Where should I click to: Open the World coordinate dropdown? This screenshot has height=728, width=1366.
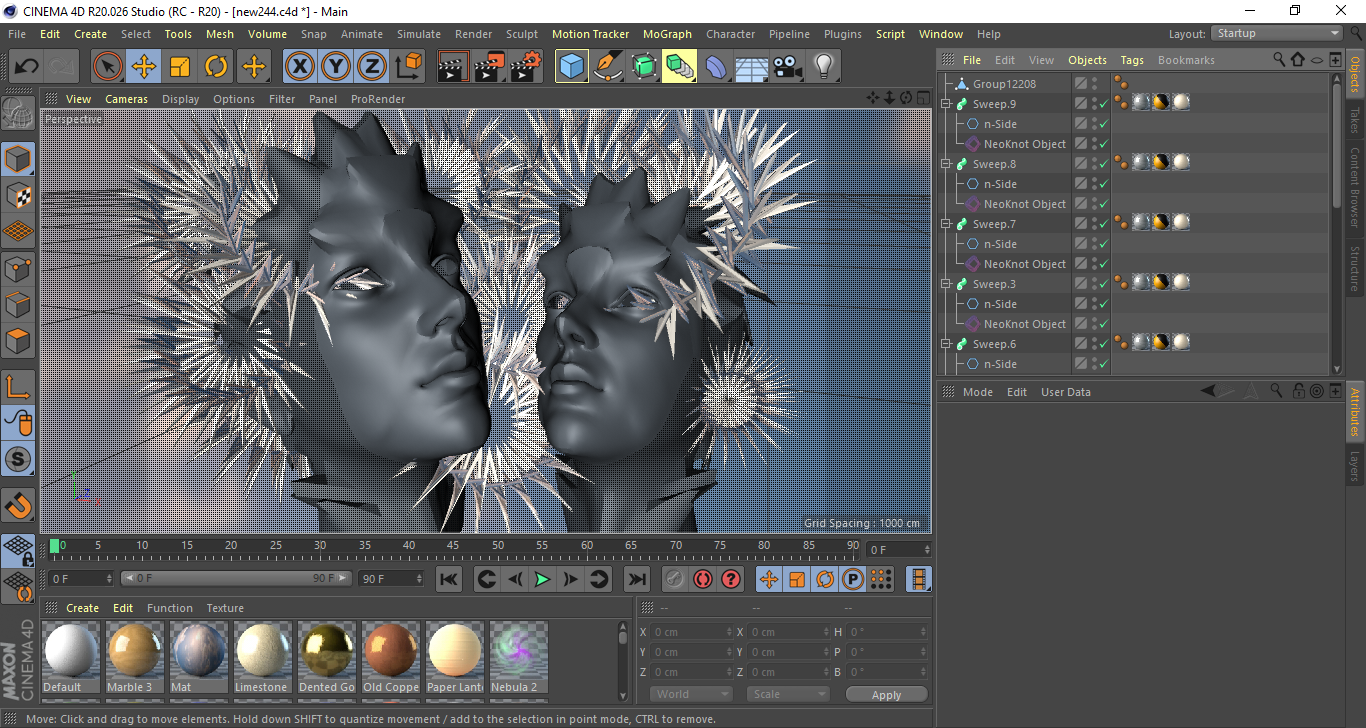point(693,694)
